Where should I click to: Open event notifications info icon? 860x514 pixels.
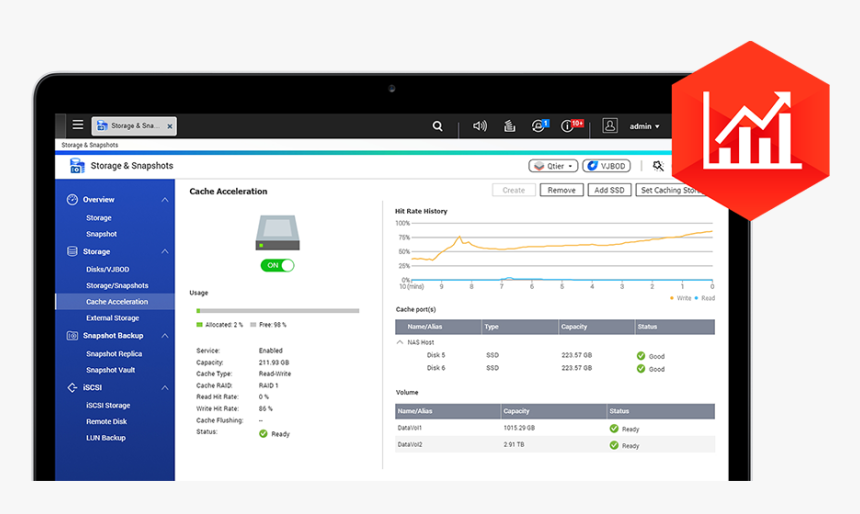[571, 126]
